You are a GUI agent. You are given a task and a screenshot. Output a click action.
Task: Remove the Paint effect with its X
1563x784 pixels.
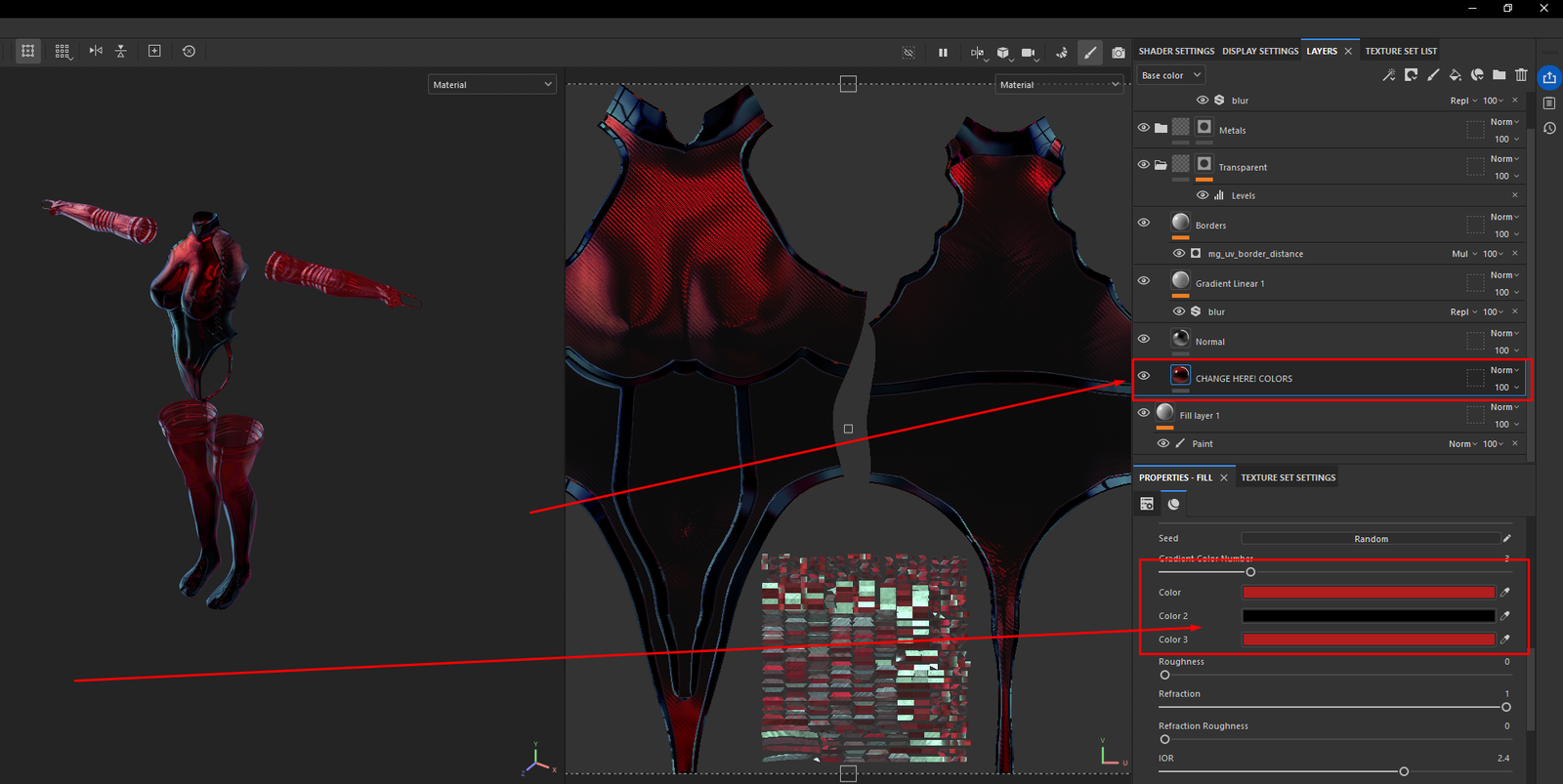pos(1515,443)
